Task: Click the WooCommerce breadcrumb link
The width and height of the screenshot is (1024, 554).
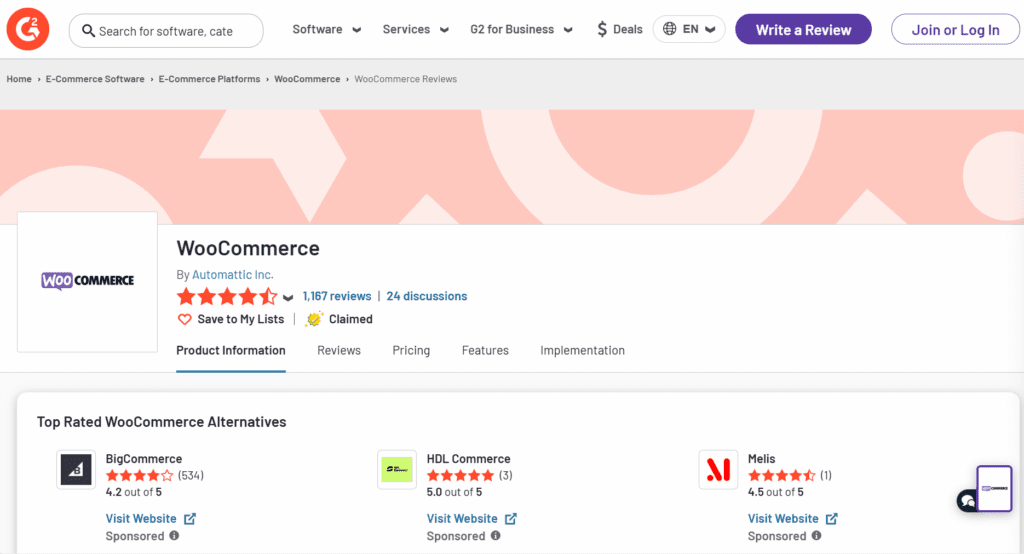Action: (x=307, y=79)
